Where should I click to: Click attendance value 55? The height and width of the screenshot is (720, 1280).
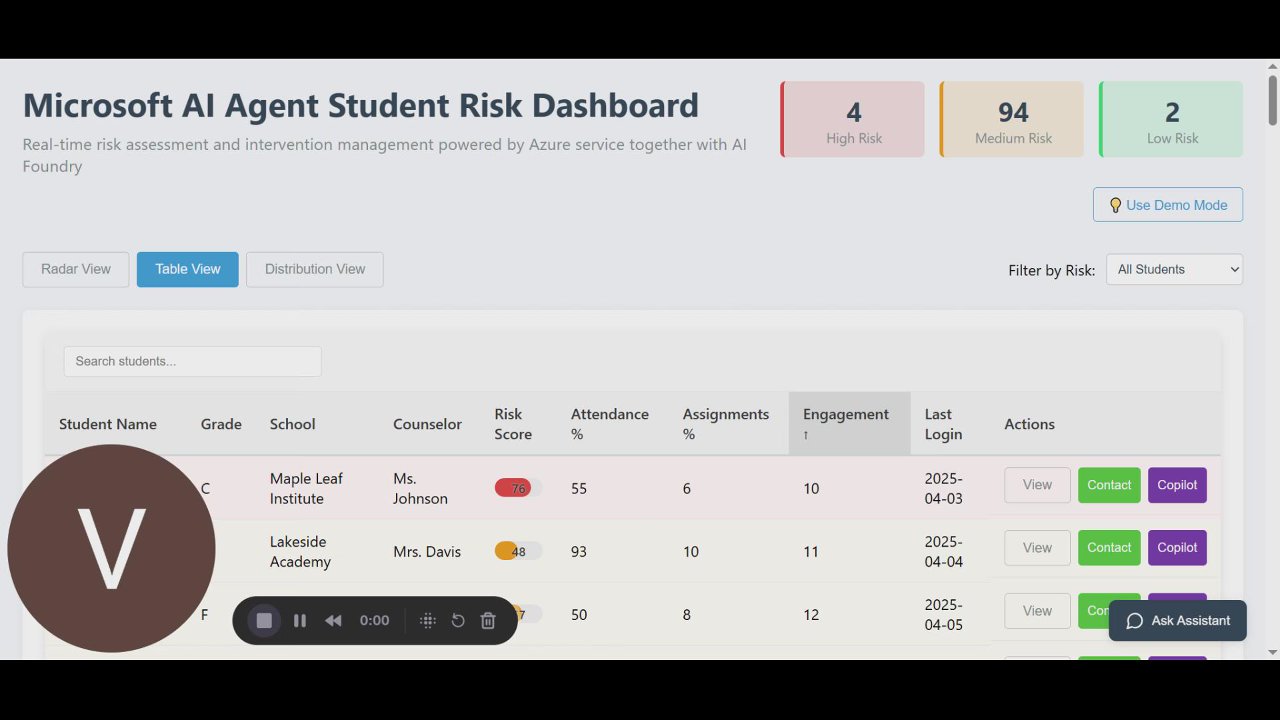point(579,488)
